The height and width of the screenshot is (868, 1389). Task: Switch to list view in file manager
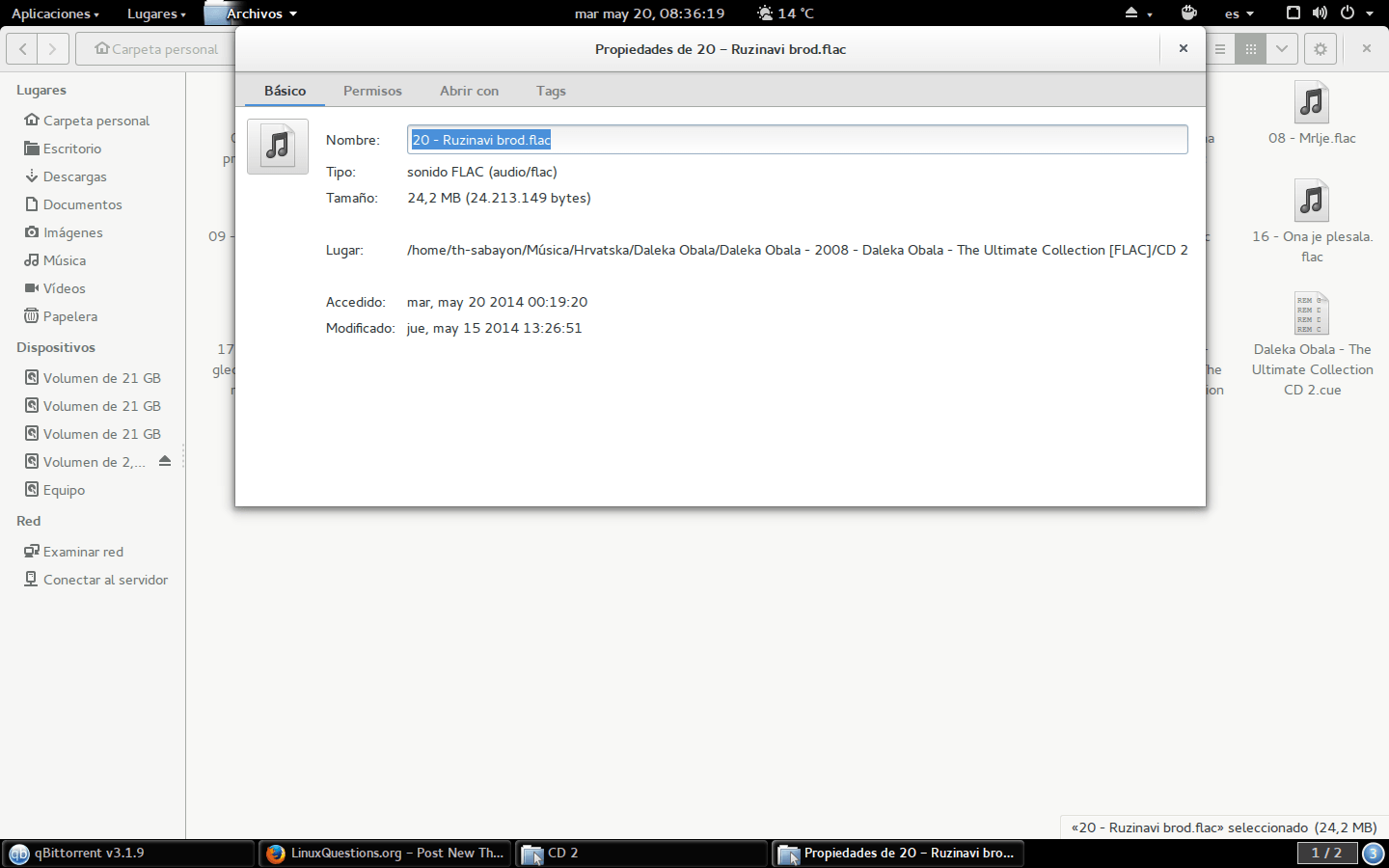[x=1220, y=49]
